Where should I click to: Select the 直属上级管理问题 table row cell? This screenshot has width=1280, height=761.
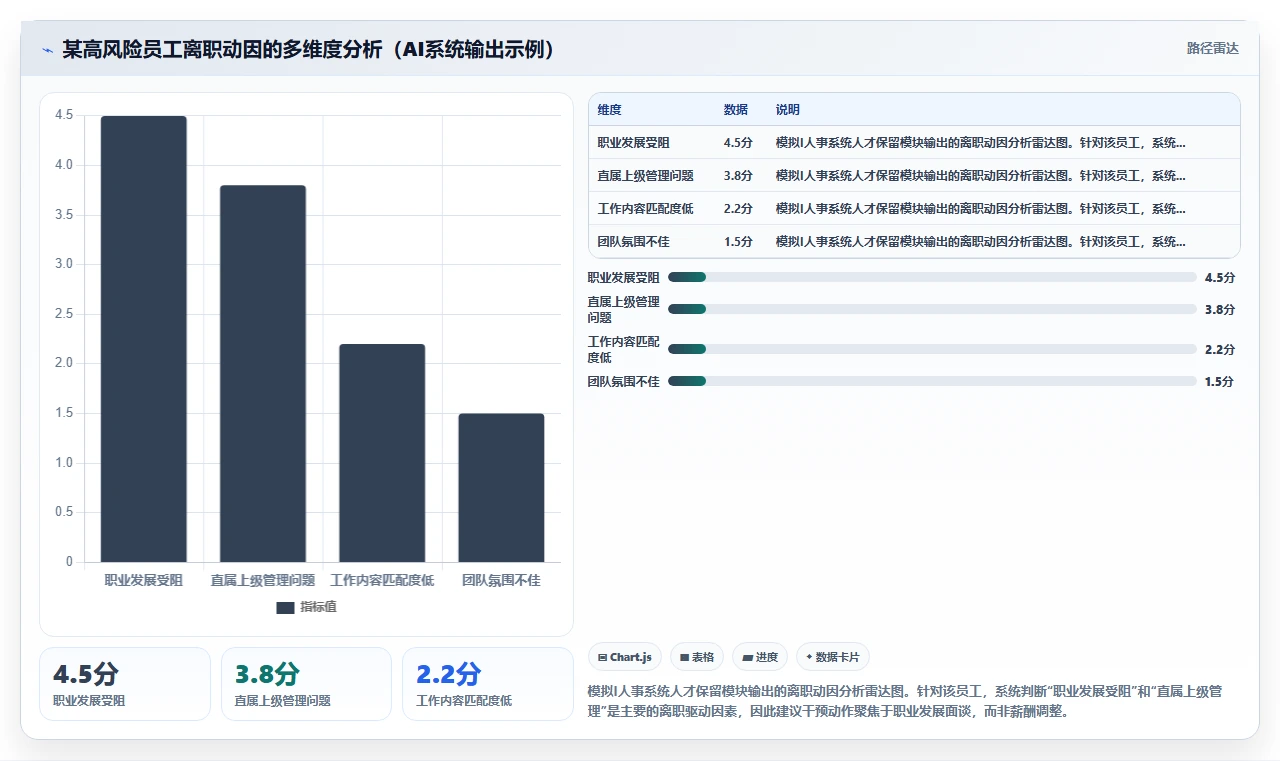click(646, 176)
